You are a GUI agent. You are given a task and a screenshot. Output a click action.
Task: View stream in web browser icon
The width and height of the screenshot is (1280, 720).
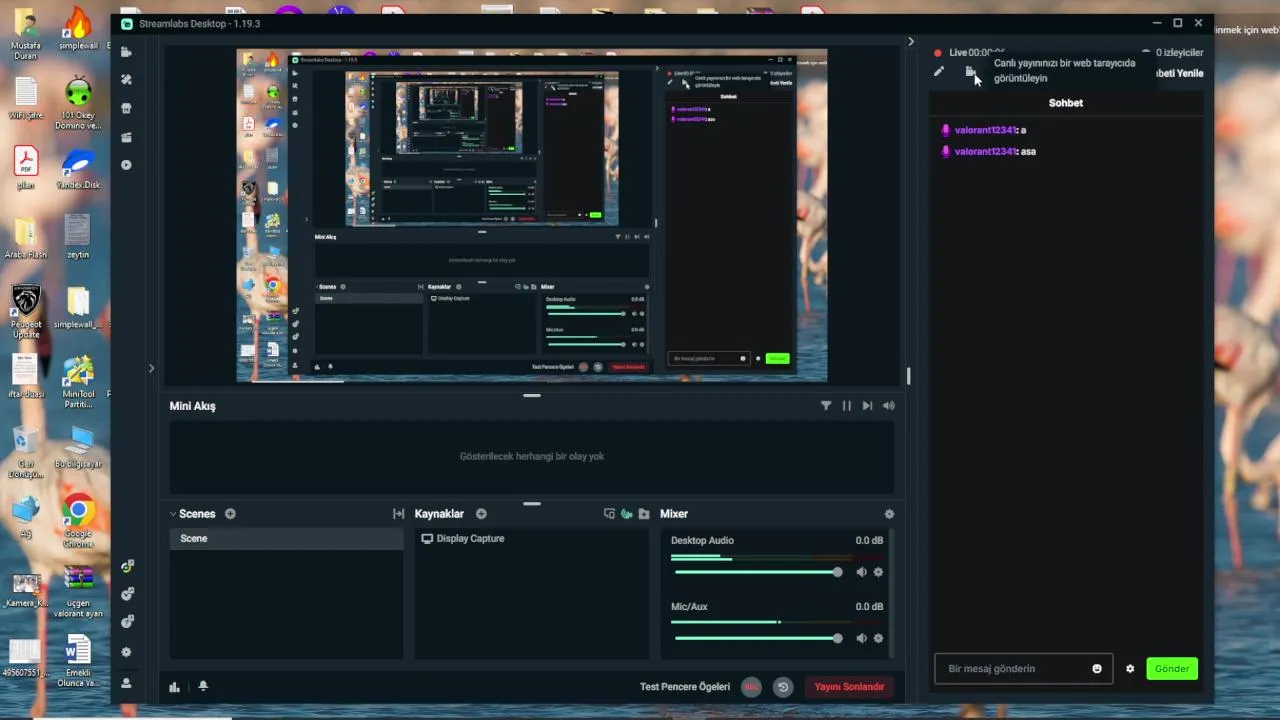pyautogui.click(x=970, y=71)
